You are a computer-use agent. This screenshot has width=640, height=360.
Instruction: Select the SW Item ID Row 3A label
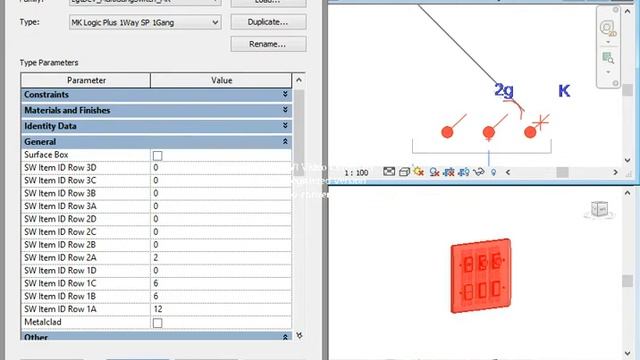60,206
